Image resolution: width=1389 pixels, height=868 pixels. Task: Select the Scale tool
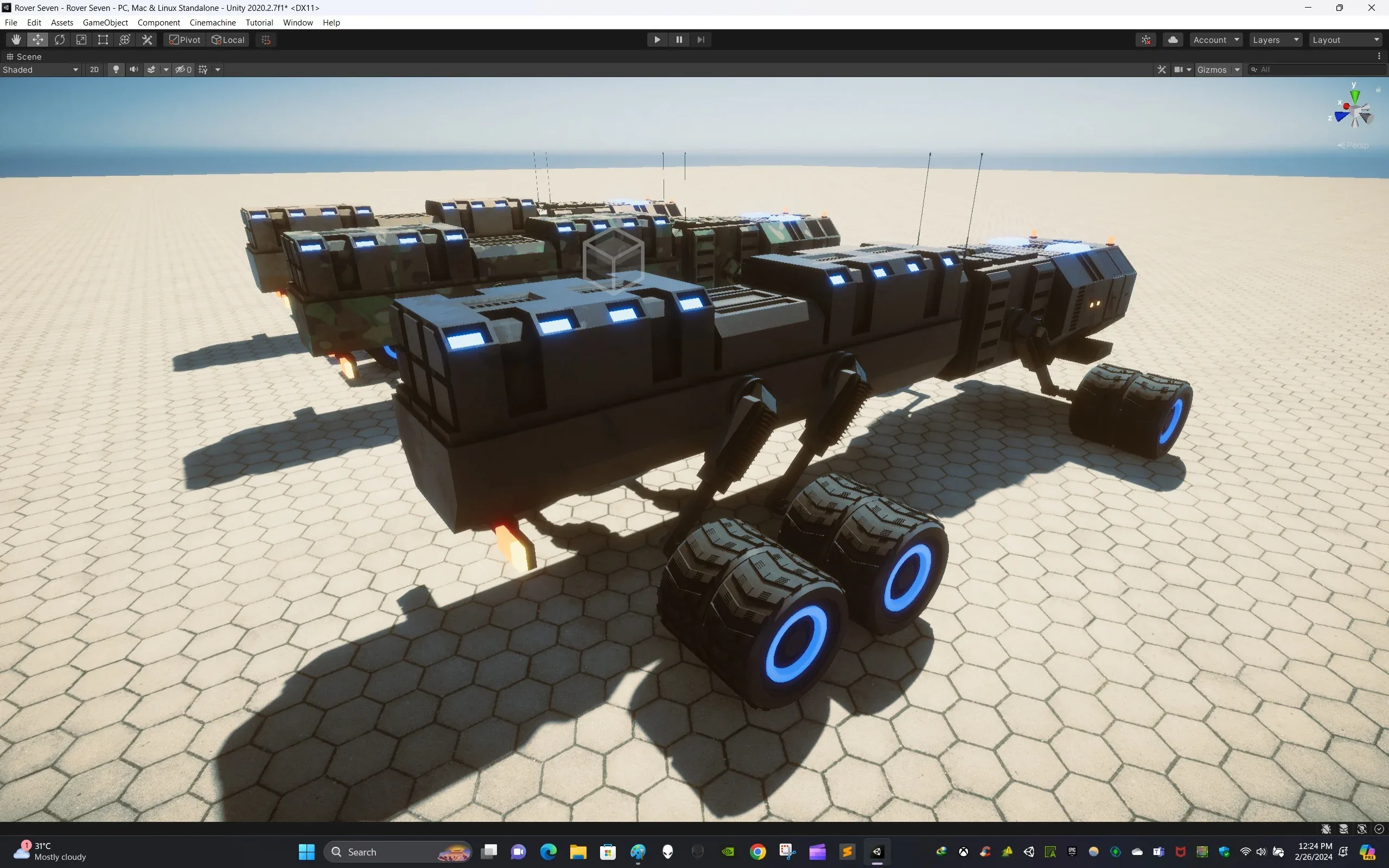pos(81,40)
